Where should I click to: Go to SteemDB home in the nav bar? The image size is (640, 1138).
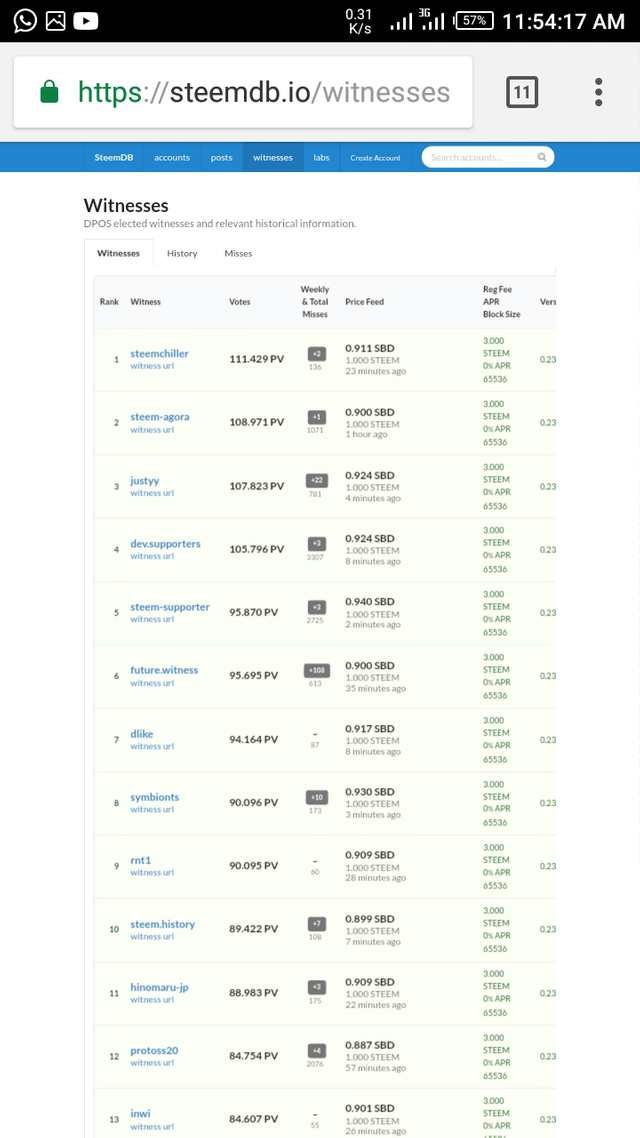tap(113, 157)
